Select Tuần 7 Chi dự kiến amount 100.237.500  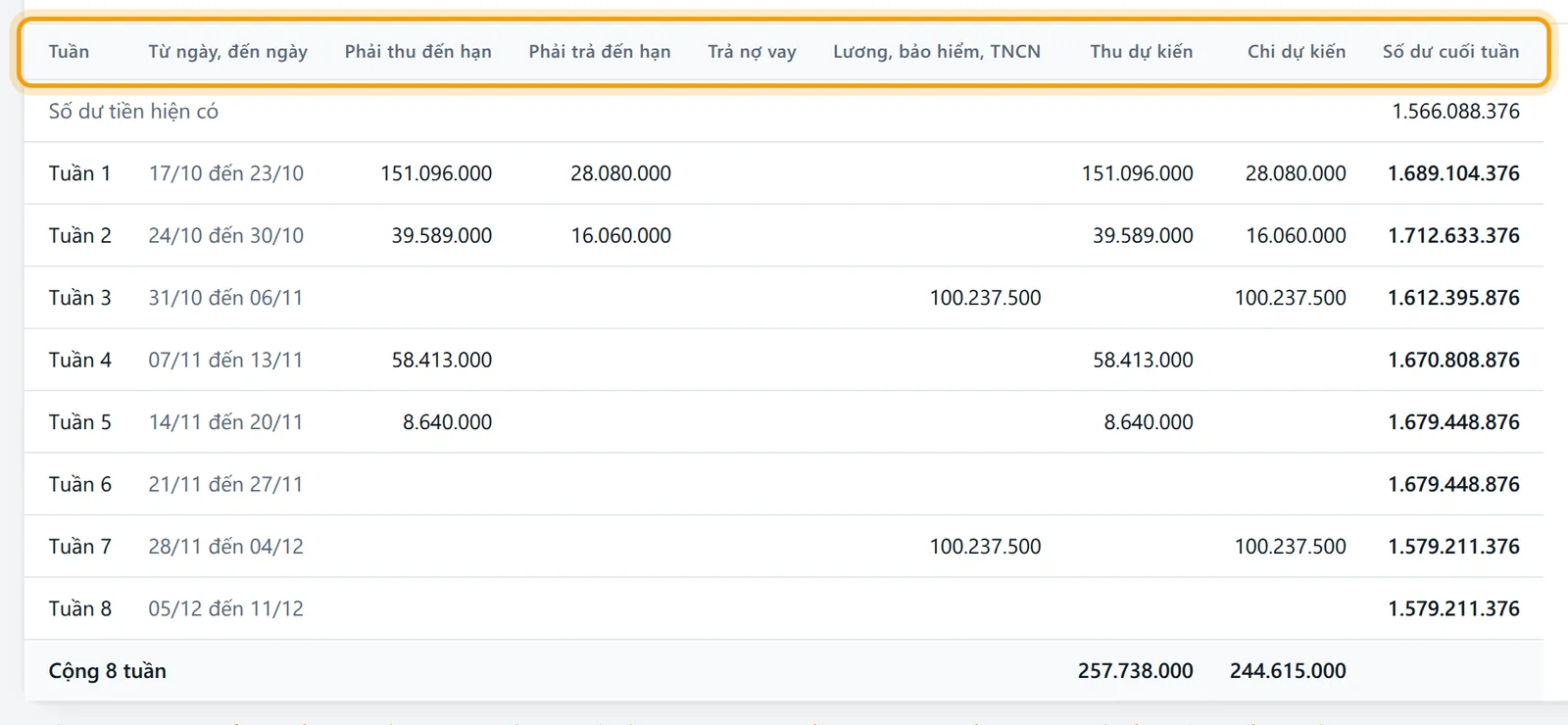(1290, 547)
